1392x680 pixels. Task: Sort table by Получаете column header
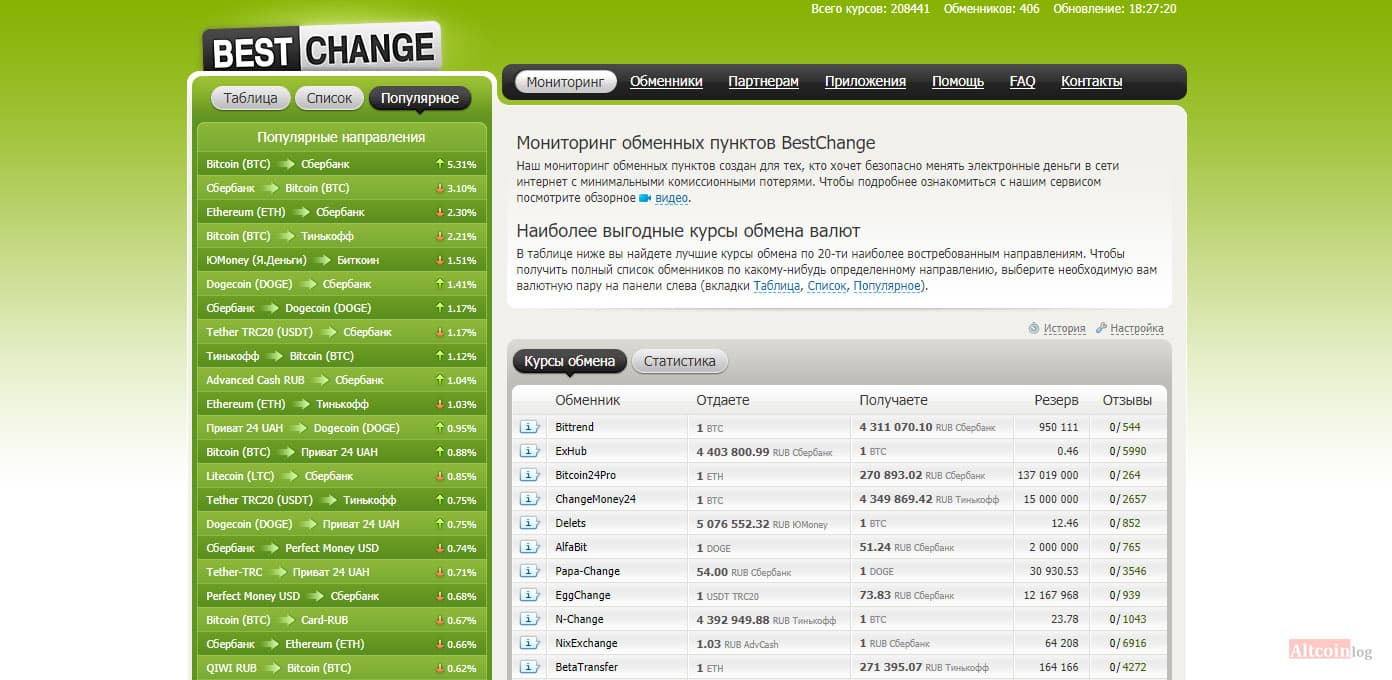894,400
